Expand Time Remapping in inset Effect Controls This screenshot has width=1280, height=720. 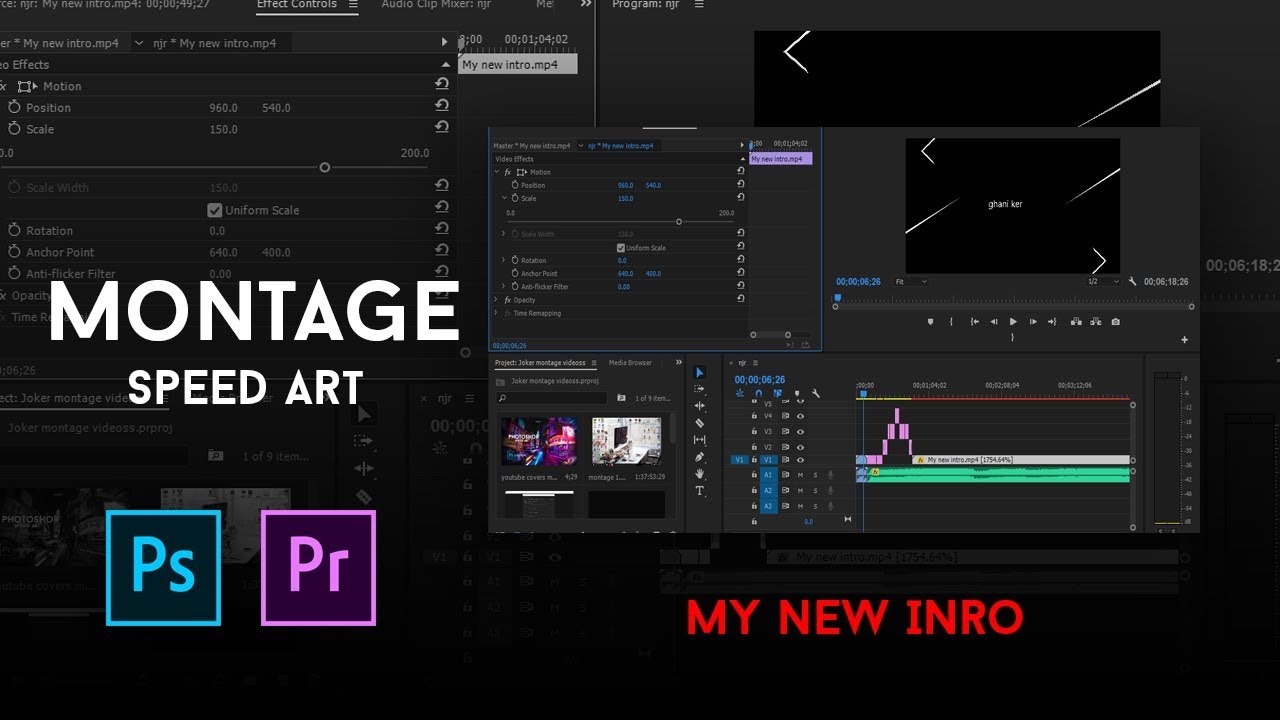(496, 313)
